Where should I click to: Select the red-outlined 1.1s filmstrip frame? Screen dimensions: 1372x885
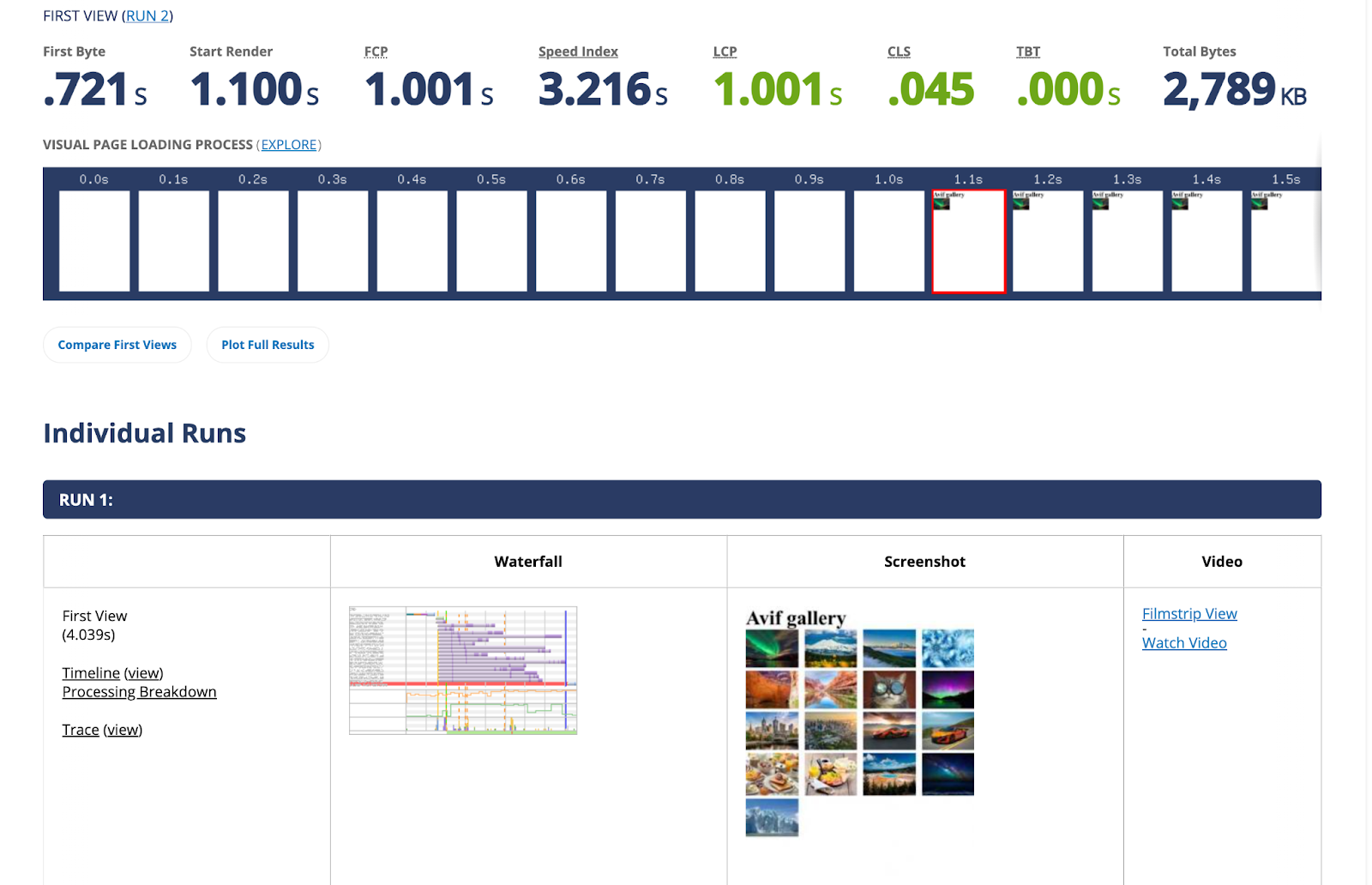[969, 241]
